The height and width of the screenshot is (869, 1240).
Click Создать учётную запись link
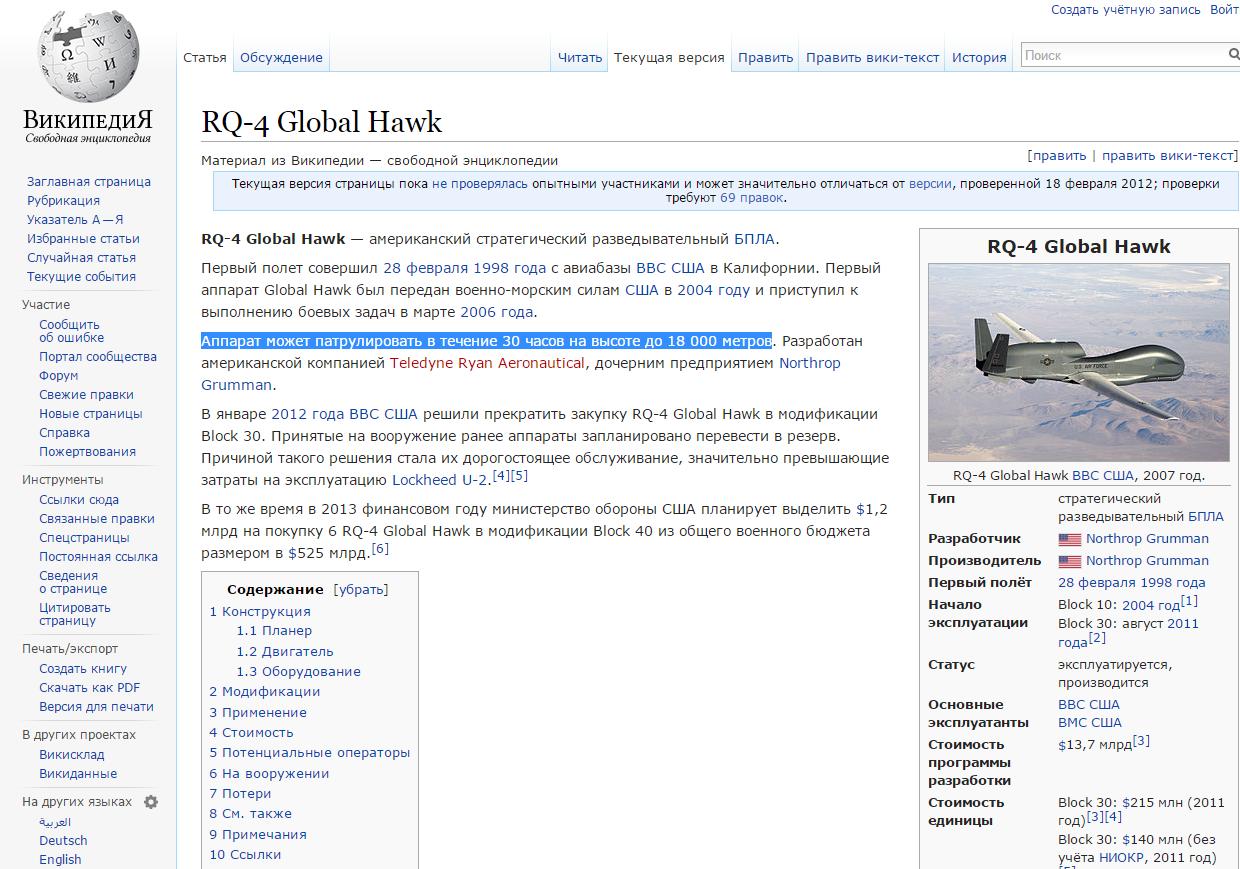pos(1125,9)
